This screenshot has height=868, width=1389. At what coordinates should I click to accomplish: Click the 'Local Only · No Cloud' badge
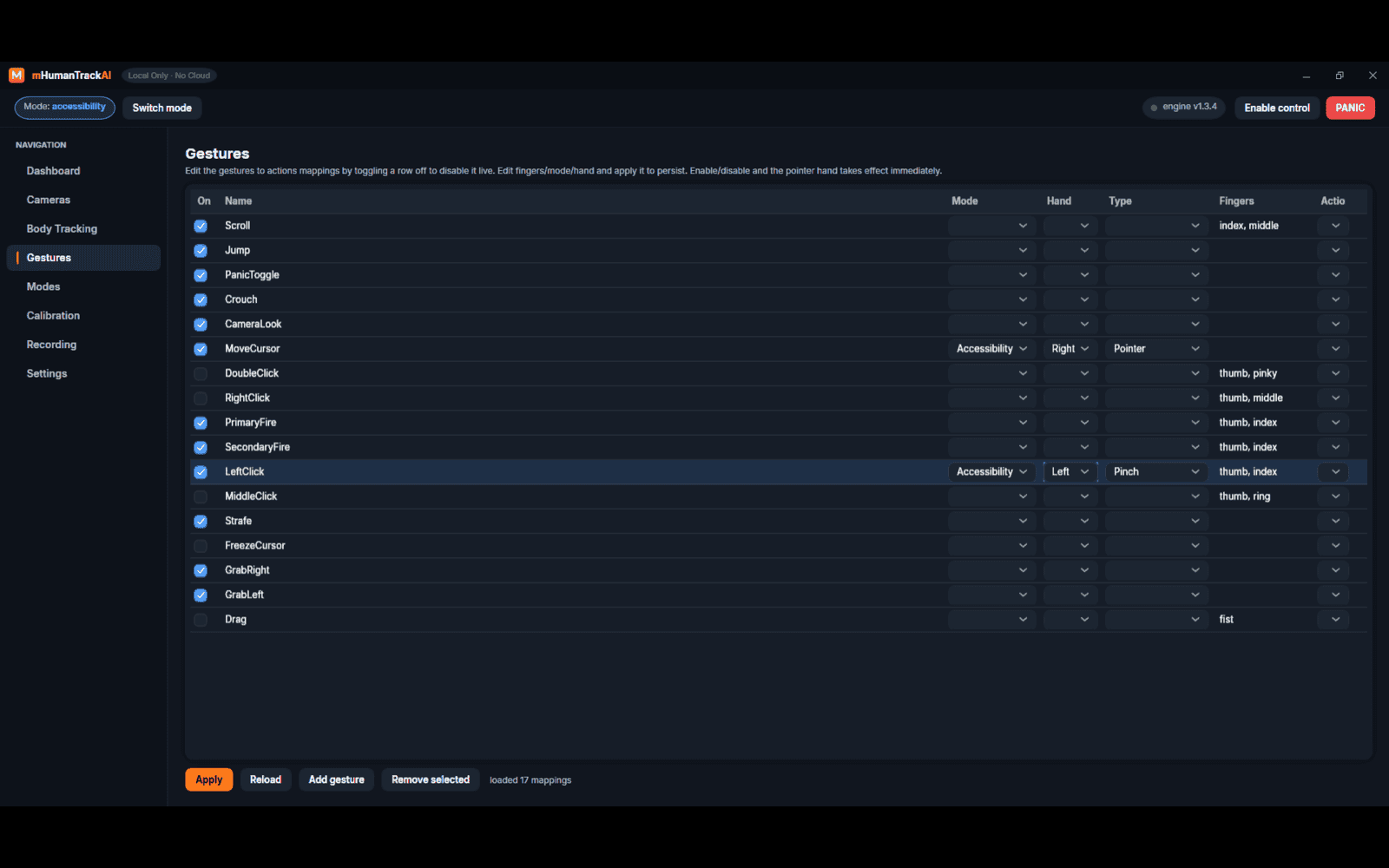tap(169, 76)
